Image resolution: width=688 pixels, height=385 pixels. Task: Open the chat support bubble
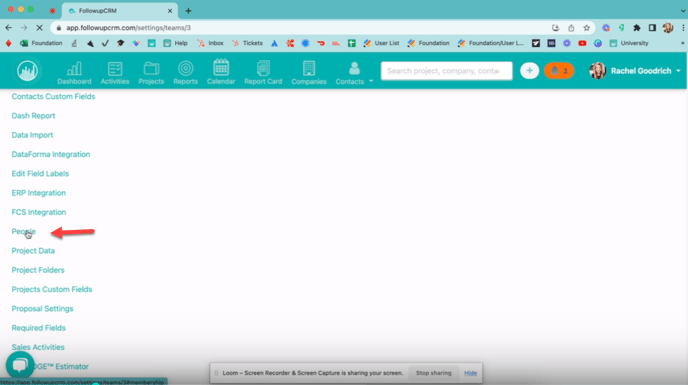tap(20, 364)
